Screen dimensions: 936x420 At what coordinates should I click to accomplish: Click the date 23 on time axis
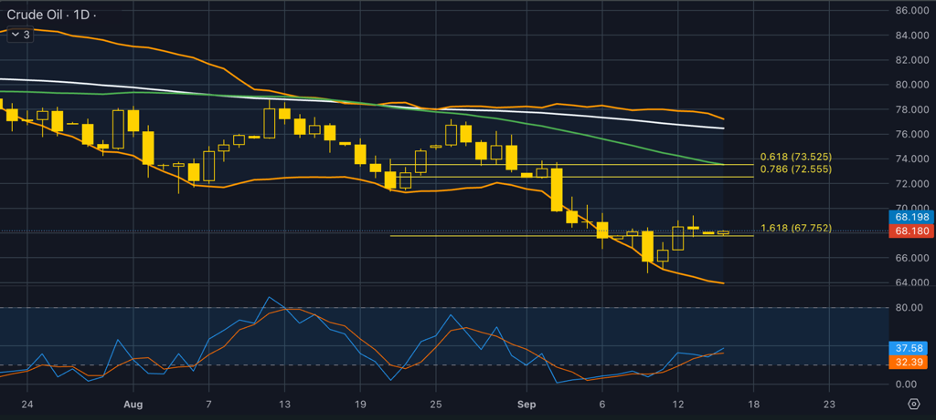click(x=829, y=404)
